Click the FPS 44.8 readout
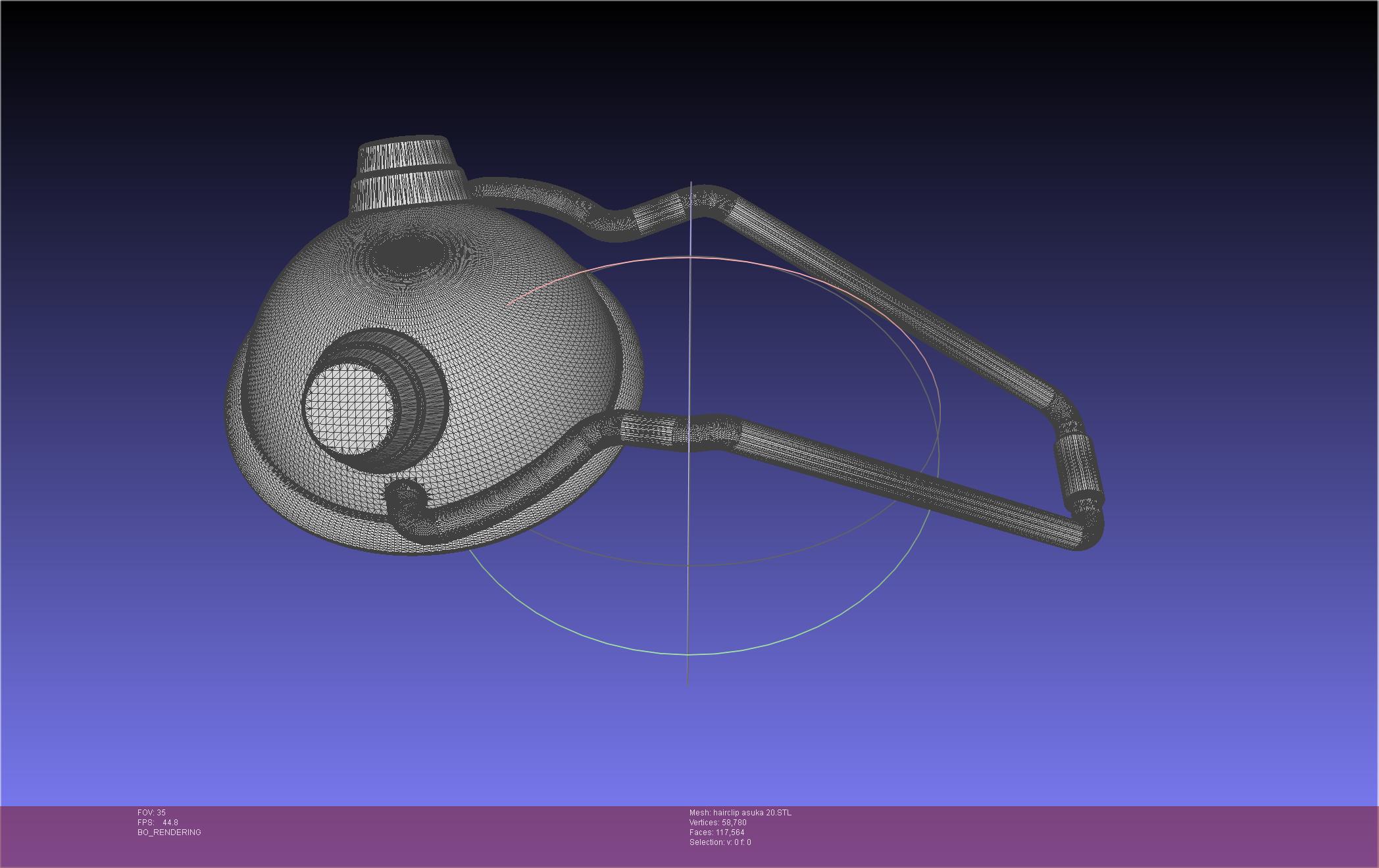This screenshot has height=868, width=1379. pos(158,823)
